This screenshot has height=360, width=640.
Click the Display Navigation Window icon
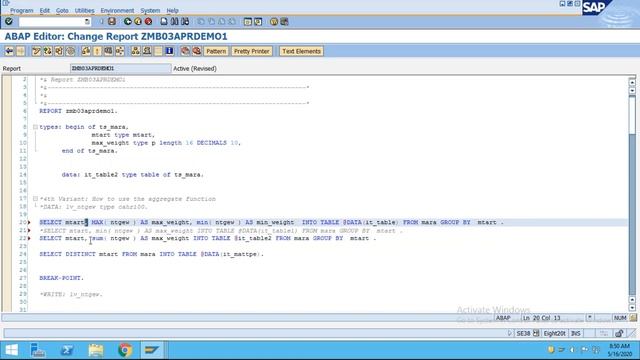pyautogui.click(x=147, y=51)
